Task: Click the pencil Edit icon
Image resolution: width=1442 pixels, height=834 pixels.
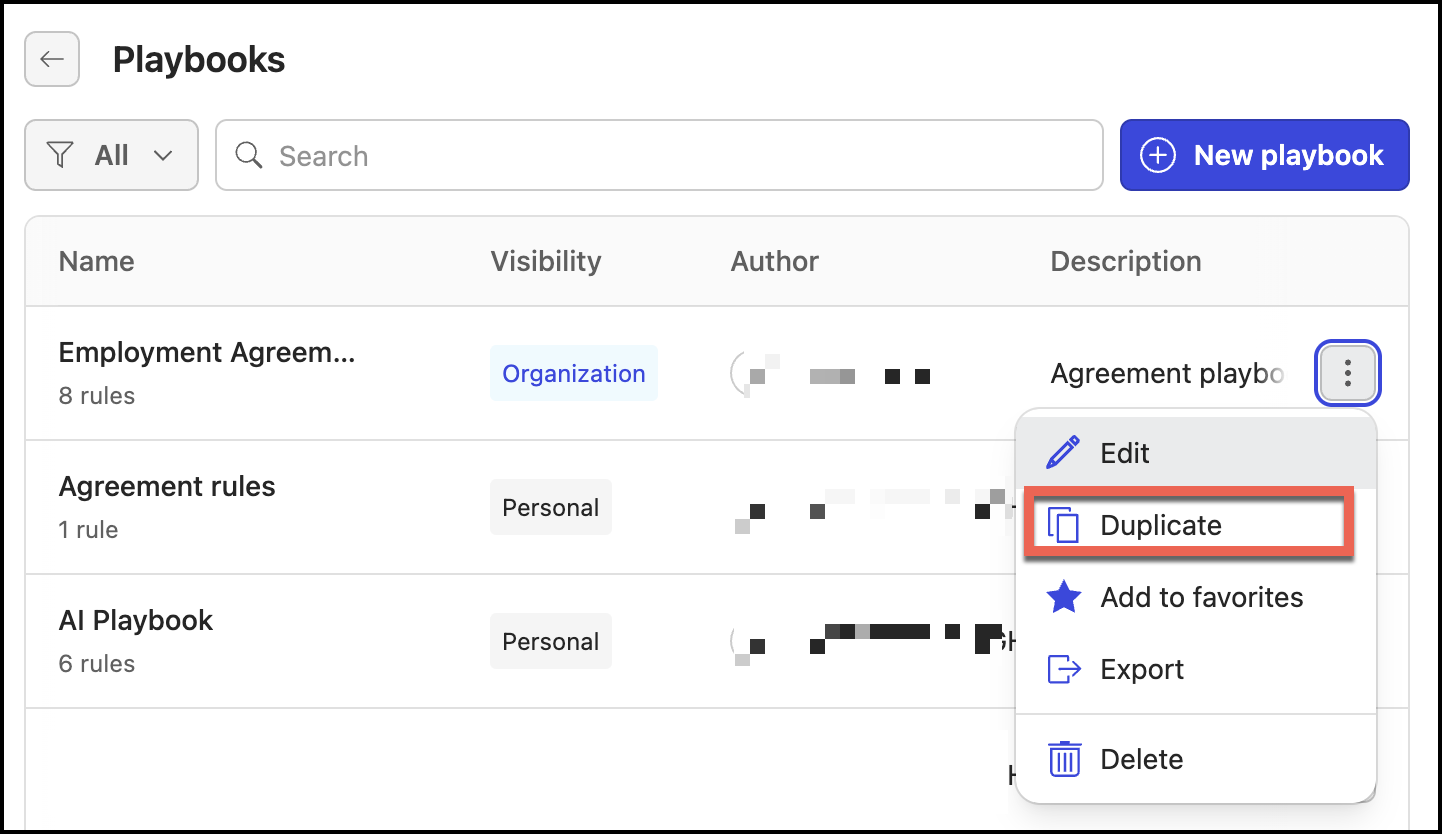Action: tap(1063, 453)
